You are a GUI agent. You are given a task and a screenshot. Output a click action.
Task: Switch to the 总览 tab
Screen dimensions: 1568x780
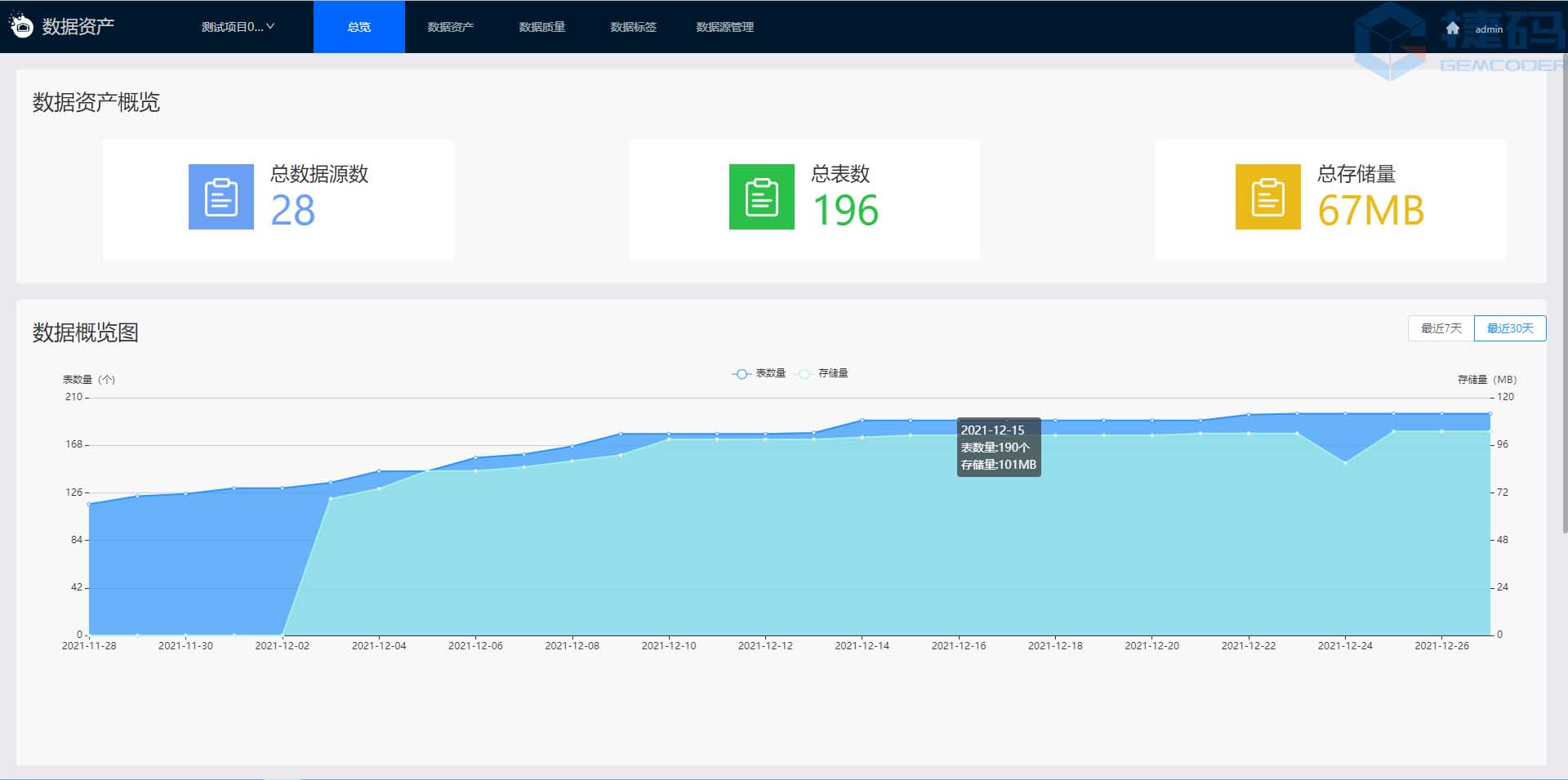coord(359,27)
